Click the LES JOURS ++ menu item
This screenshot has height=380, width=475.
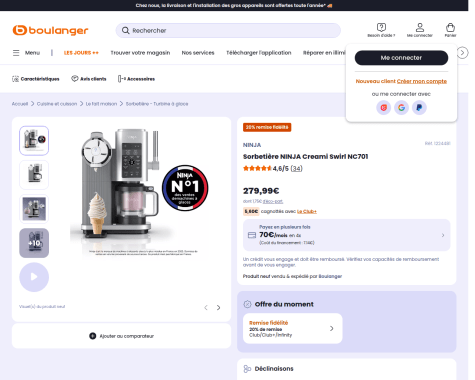click(x=81, y=53)
